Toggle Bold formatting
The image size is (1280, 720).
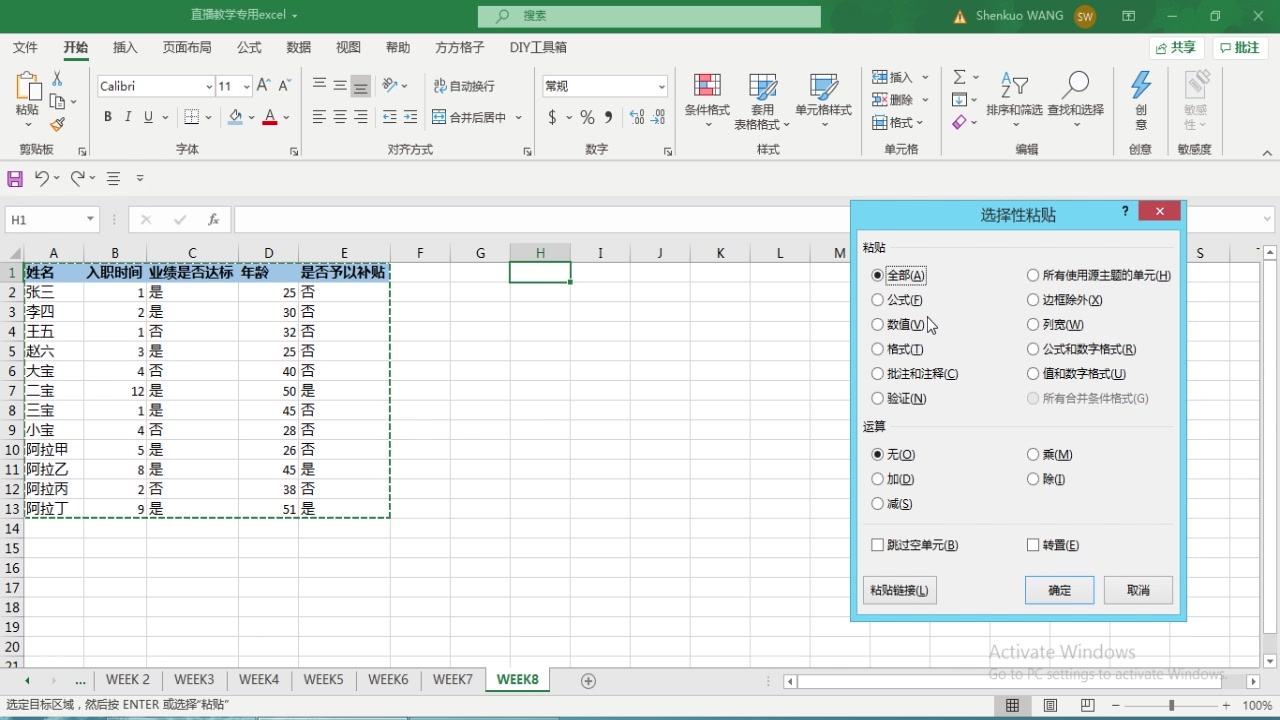pos(107,117)
